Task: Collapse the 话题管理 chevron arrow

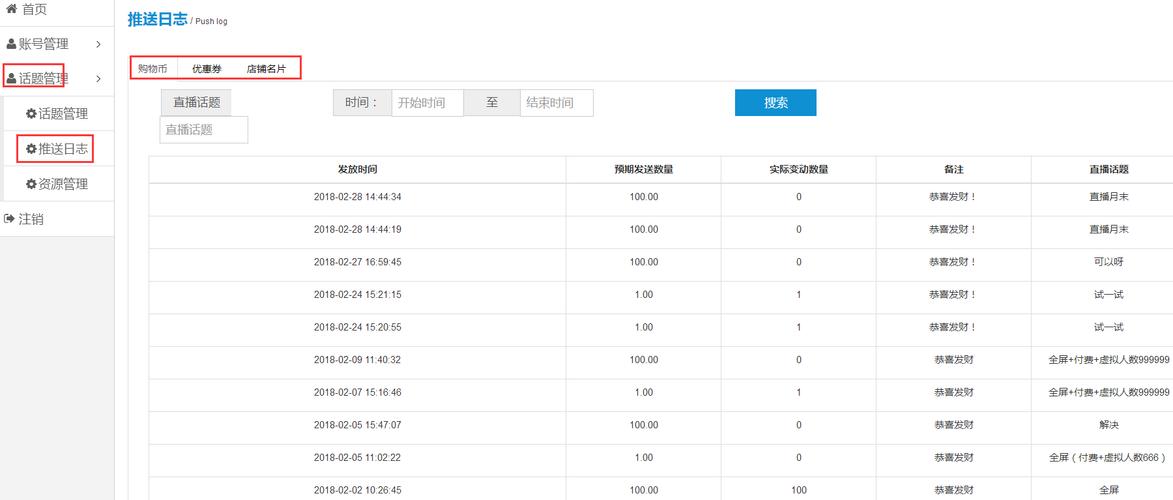Action: coord(98,79)
